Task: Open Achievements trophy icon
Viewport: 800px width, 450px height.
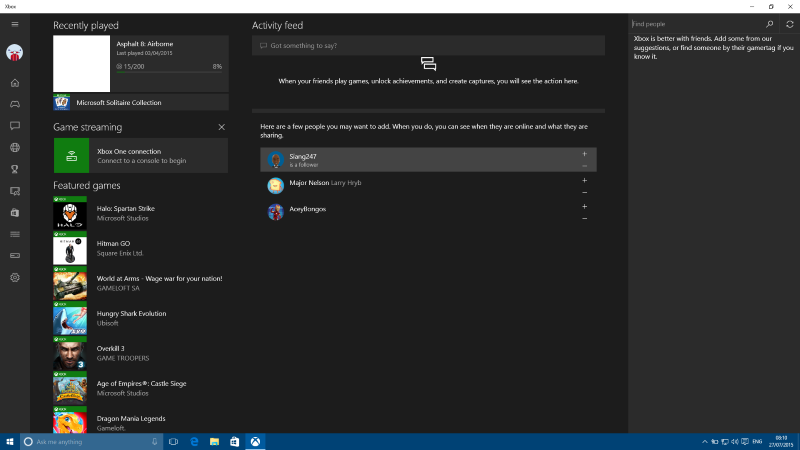Action: 15,169
